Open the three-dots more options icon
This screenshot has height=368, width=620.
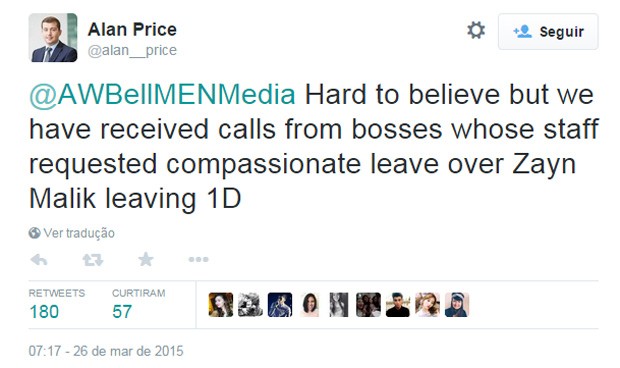[198, 259]
